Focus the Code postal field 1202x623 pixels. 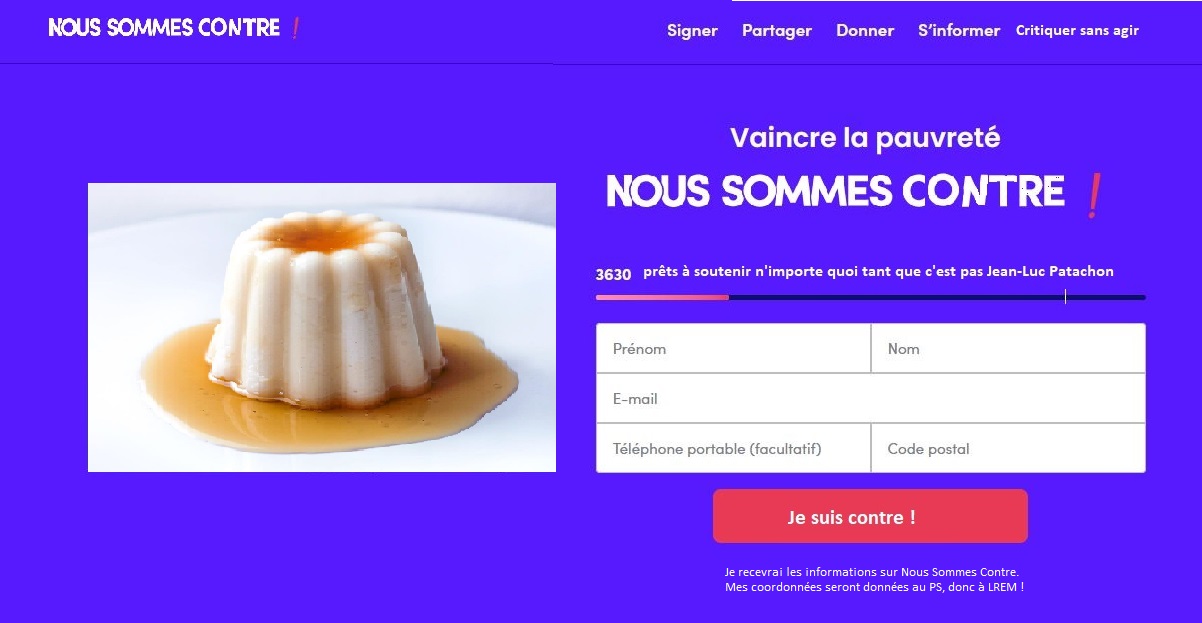(x=1008, y=448)
